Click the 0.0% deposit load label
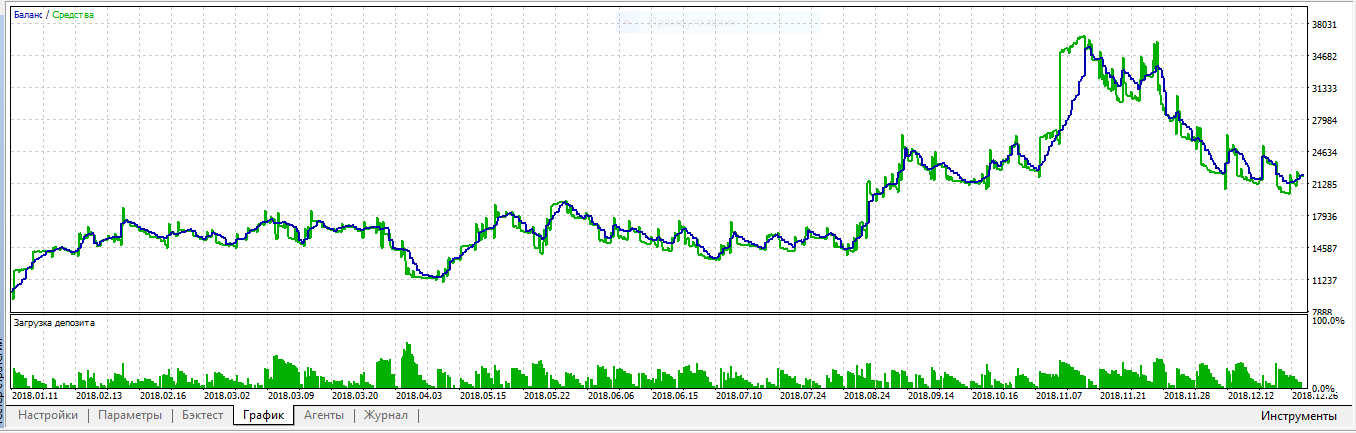 coord(1325,388)
